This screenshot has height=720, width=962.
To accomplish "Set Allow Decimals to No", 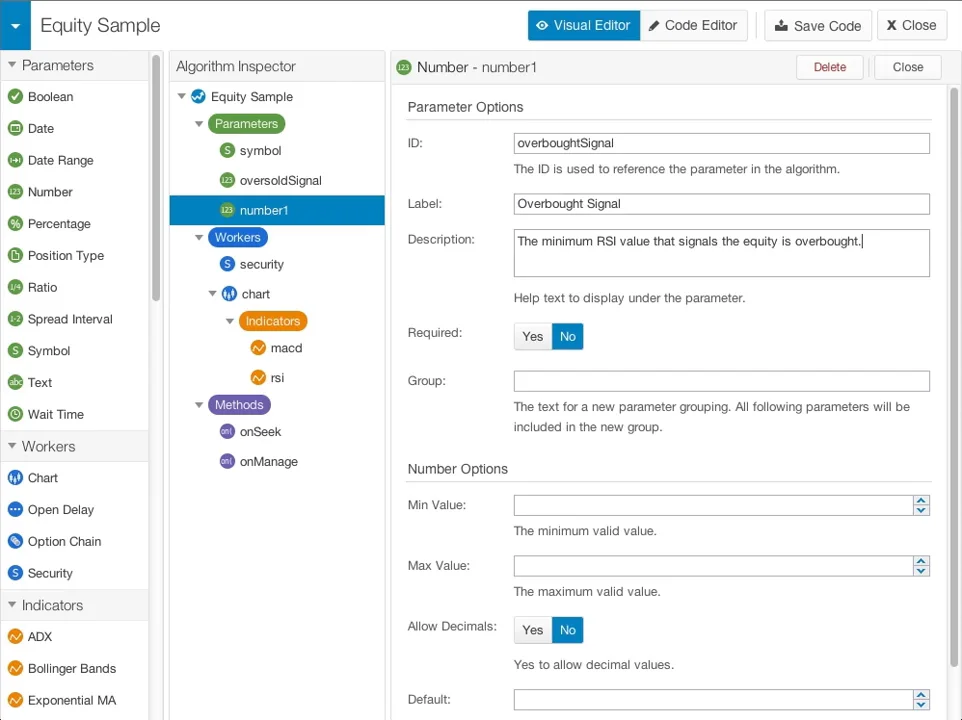I will click(x=568, y=630).
